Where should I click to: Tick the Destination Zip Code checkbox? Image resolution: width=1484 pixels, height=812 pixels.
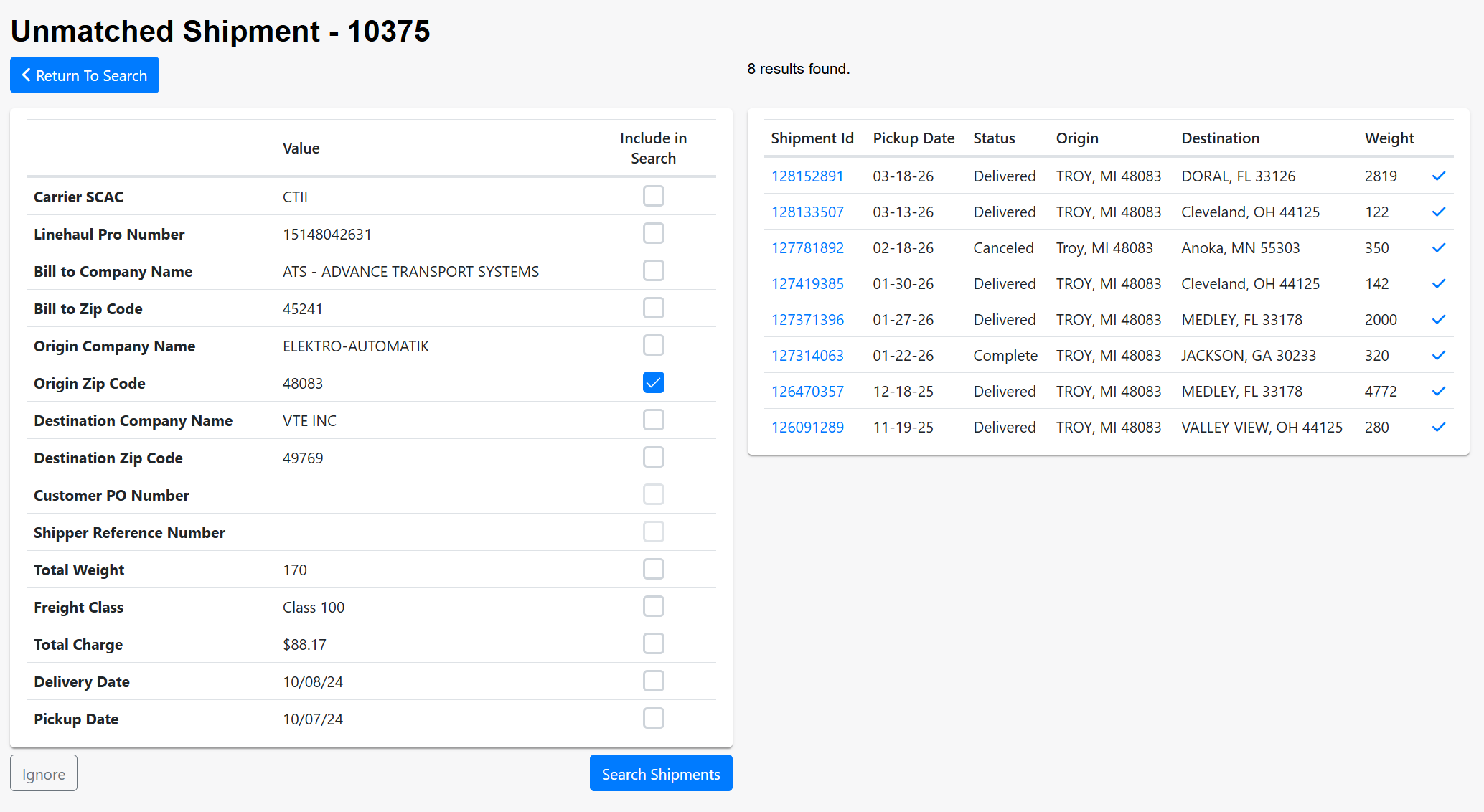point(653,457)
